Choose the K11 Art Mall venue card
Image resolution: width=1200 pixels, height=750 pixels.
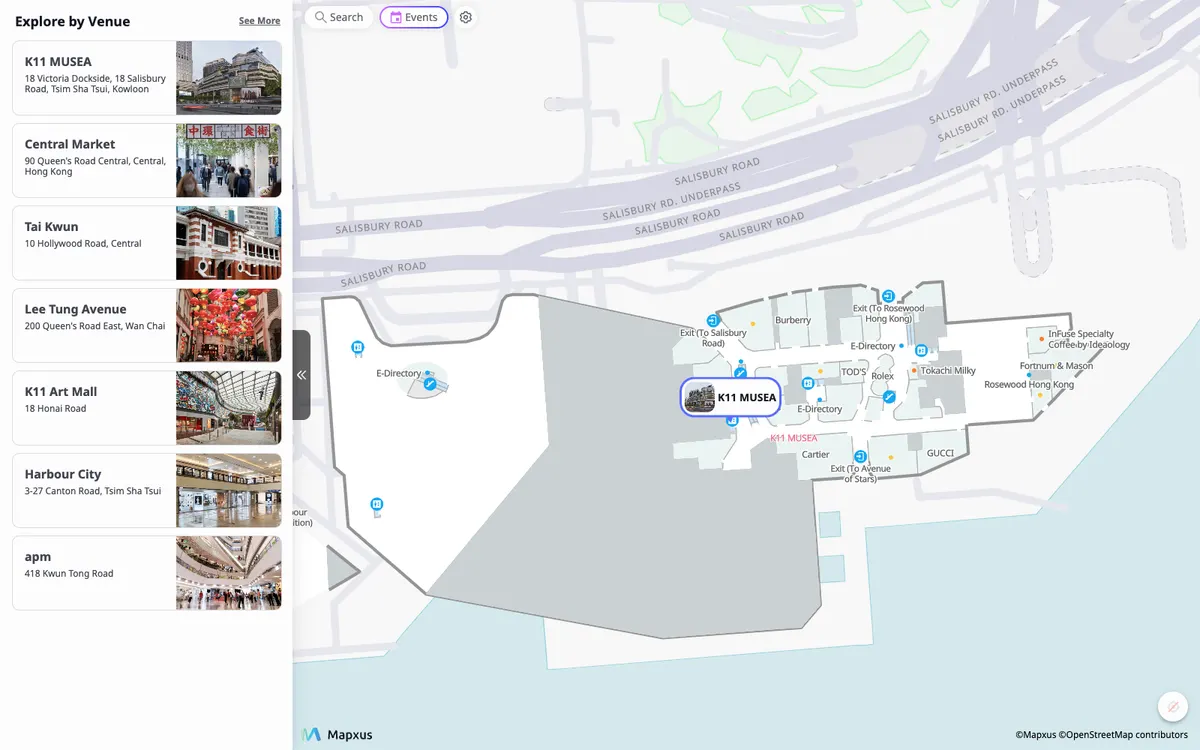pos(147,408)
